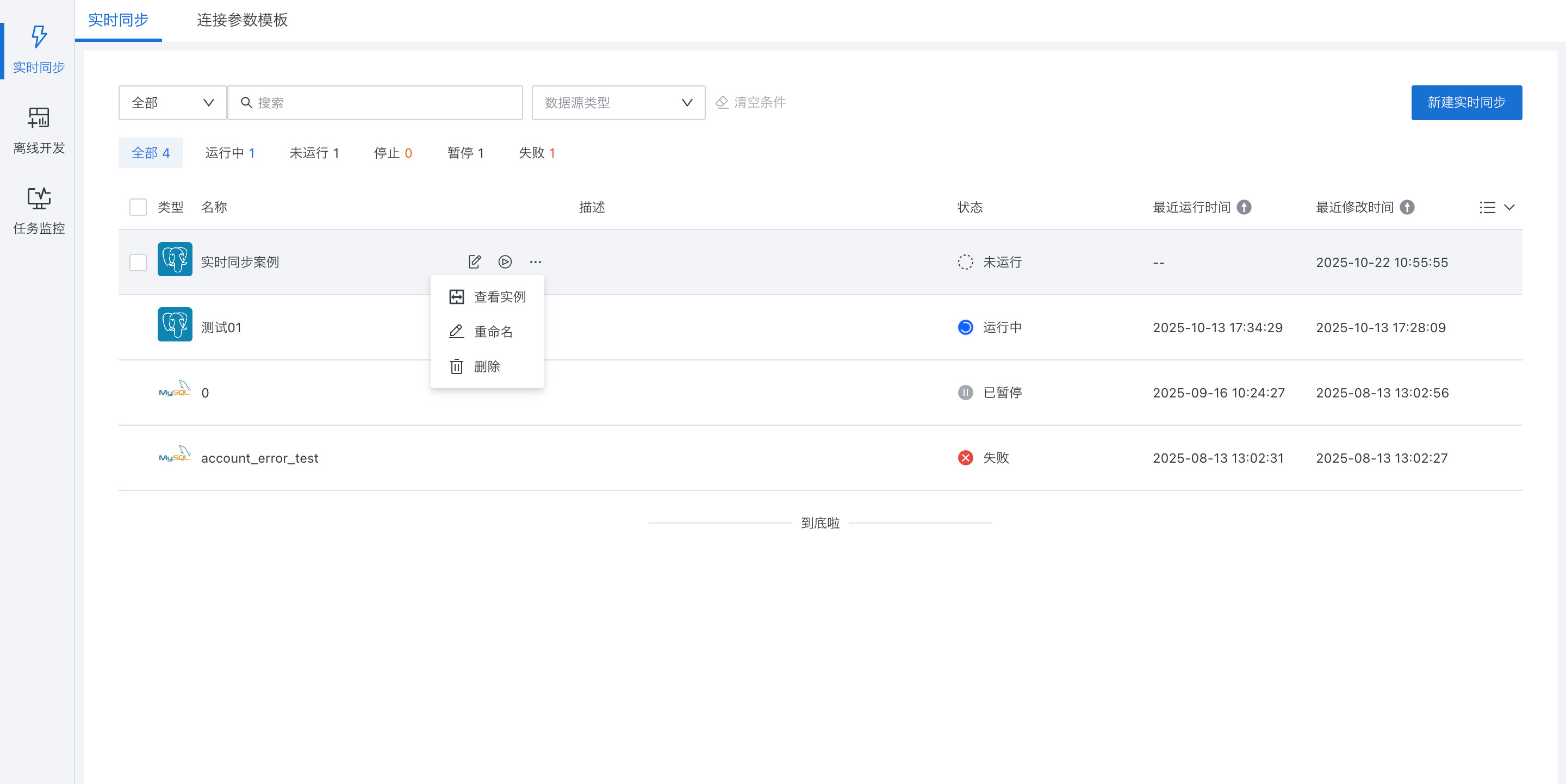Run the 实时同步案例 task with the play icon
The width and height of the screenshot is (1566, 784).
[505, 262]
